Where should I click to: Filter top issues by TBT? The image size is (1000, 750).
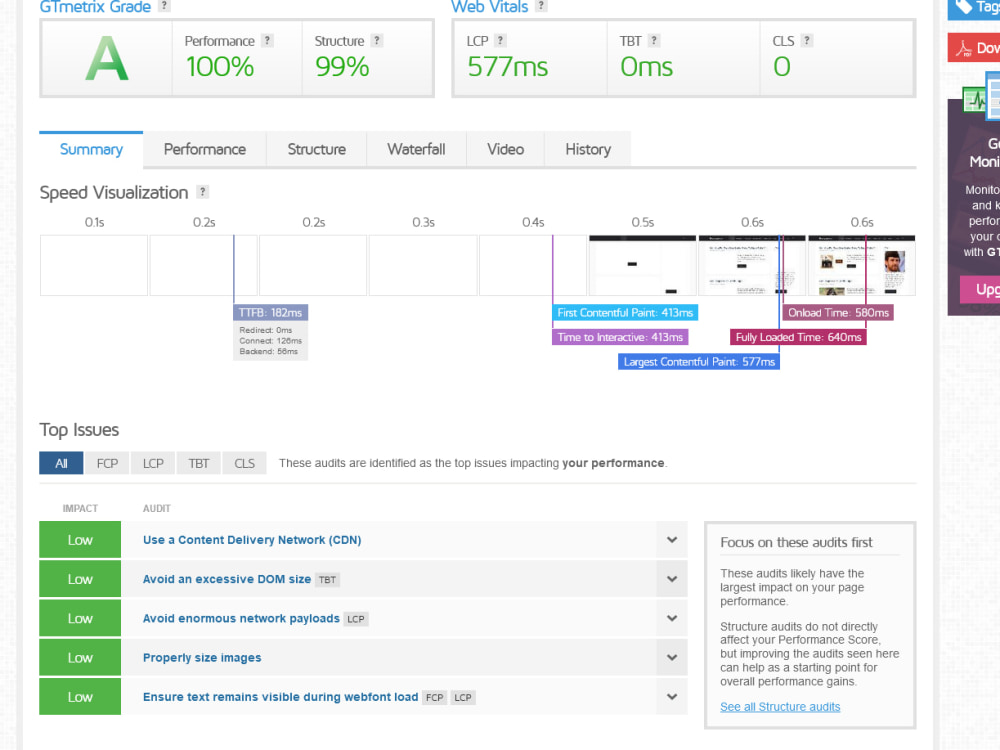[x=198, y=463]
